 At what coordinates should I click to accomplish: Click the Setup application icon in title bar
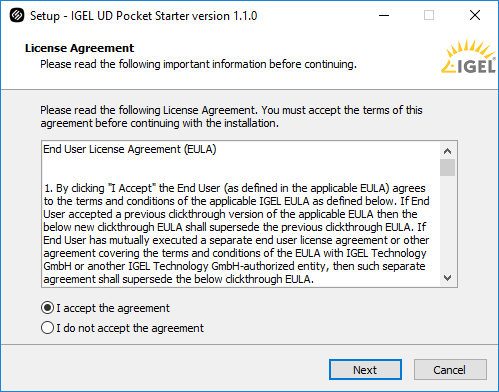click(x=17, y=15)
